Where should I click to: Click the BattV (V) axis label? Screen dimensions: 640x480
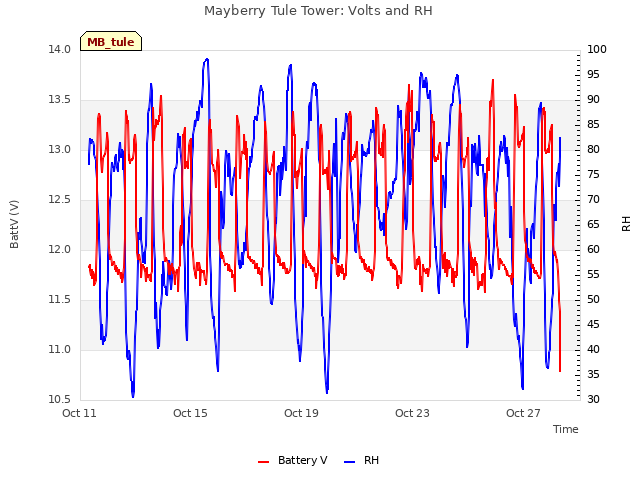tap(14, 224)
